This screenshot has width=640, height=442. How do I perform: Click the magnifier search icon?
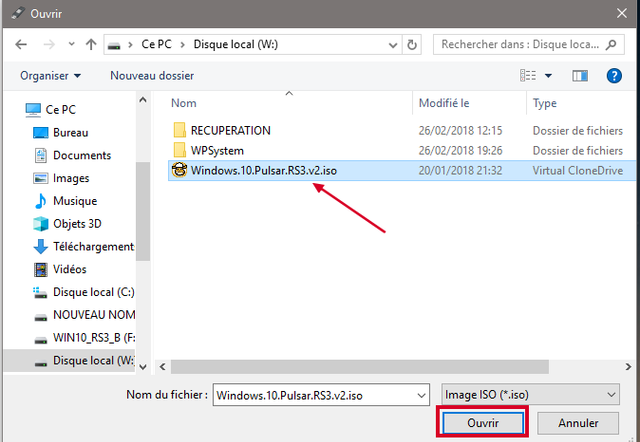[611, 44]
